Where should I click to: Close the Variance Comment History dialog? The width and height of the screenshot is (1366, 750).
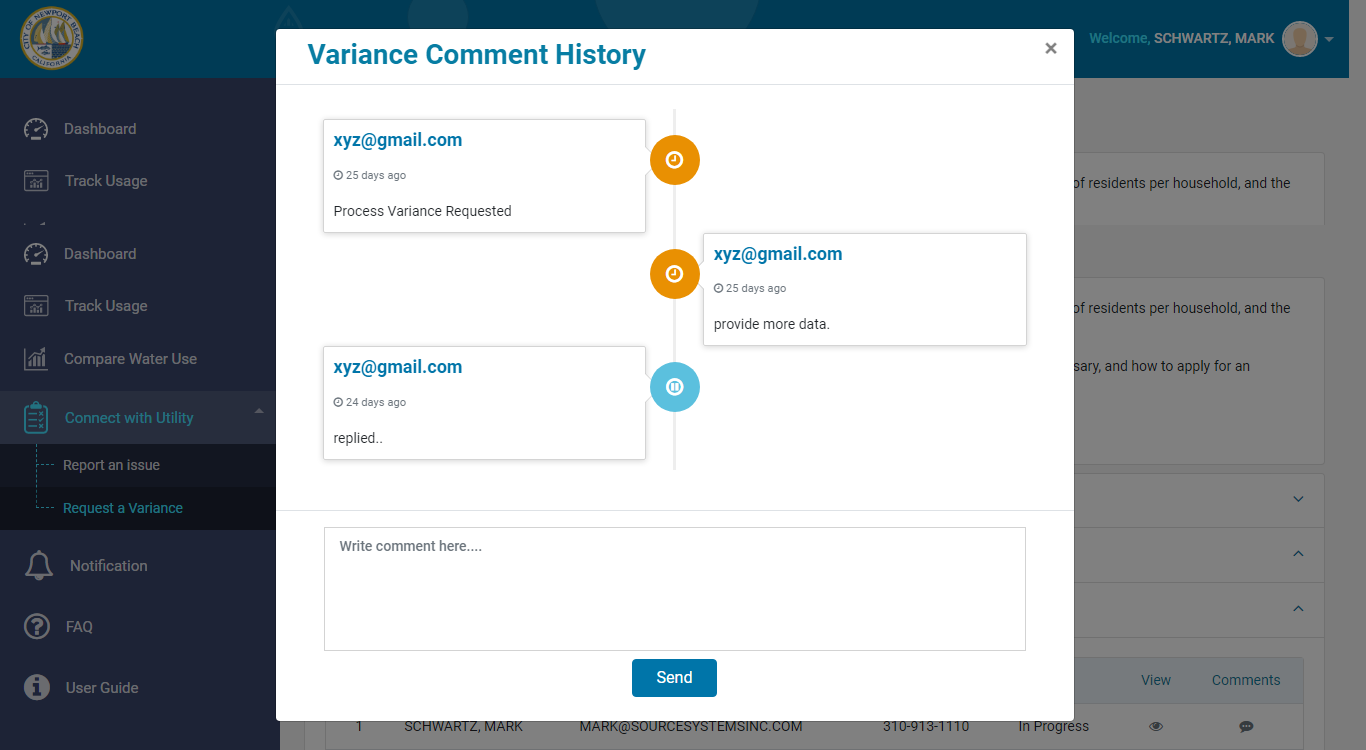(x=1050, y=48)
